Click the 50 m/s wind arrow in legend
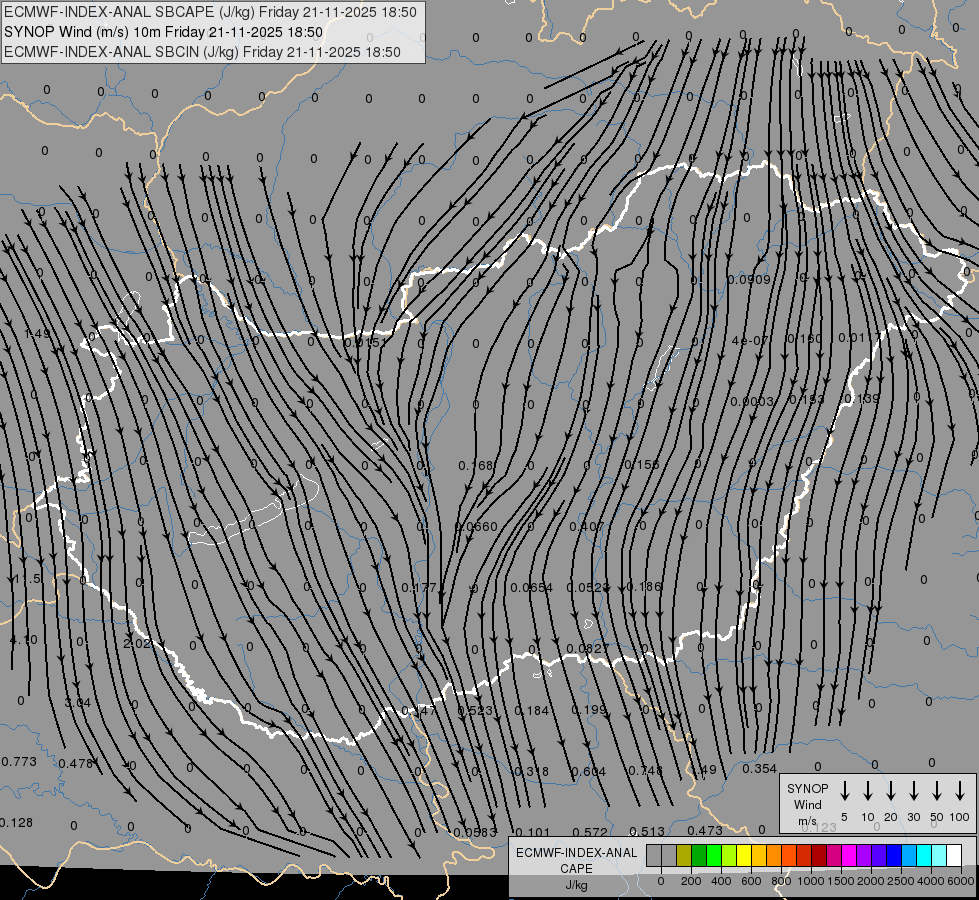This screenshot has height=900, width=979. click(937, 791)
